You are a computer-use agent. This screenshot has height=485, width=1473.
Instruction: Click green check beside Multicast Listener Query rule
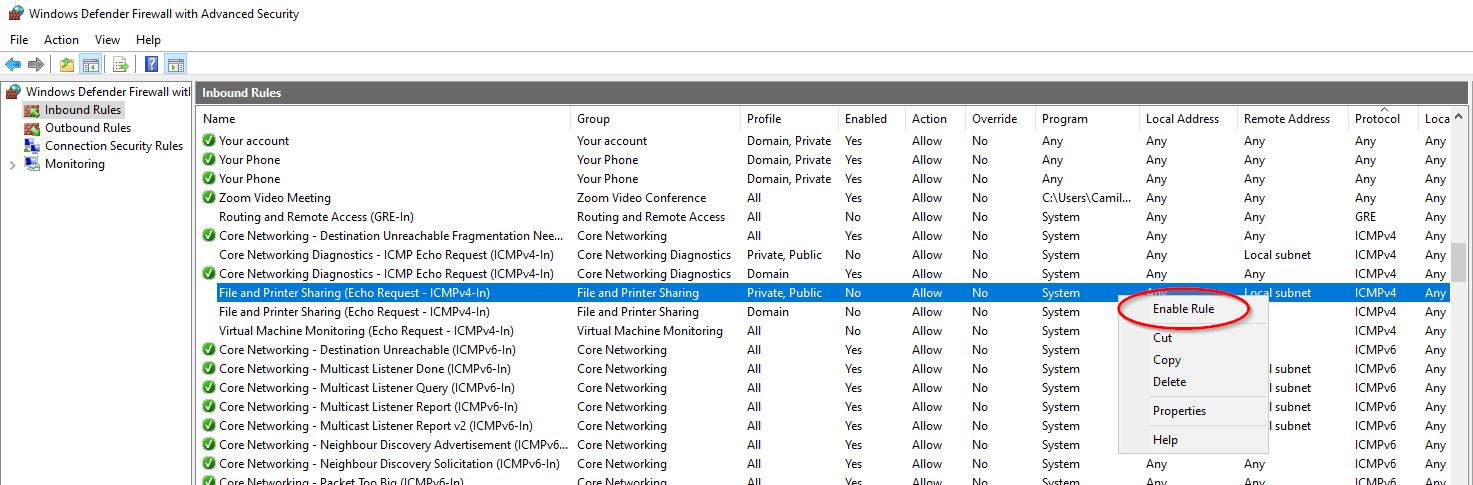point(209,388)
